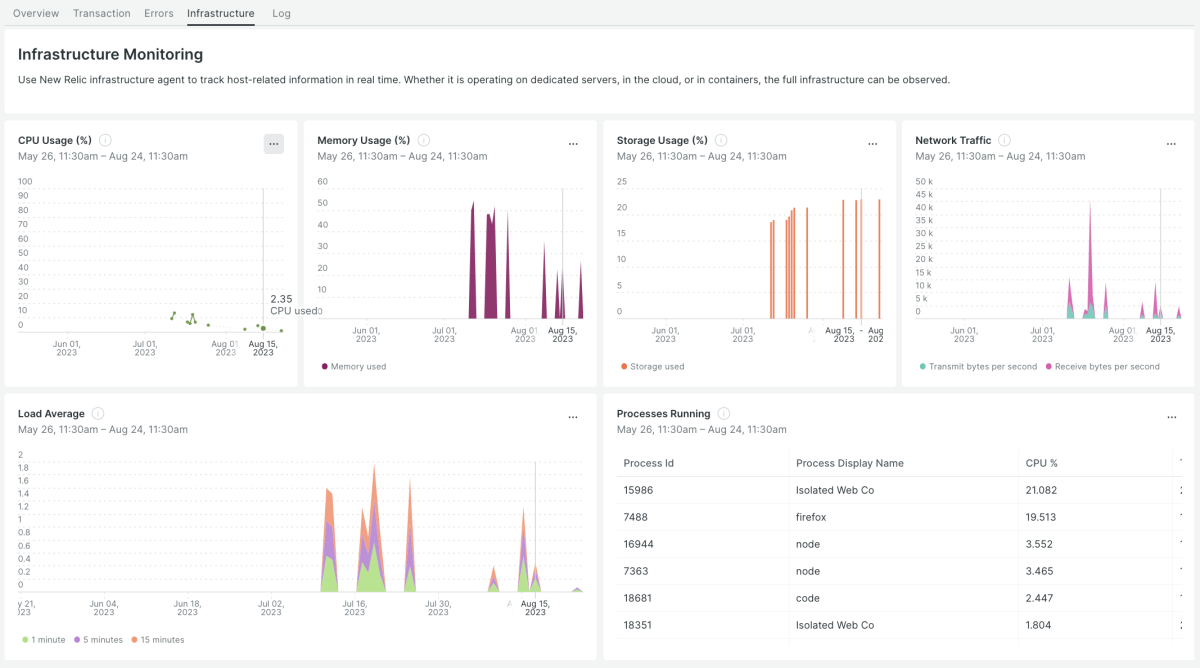Click the info icon beside Network Traffic
This screenshot has height=668, width=1200.
click(1004, 141)
